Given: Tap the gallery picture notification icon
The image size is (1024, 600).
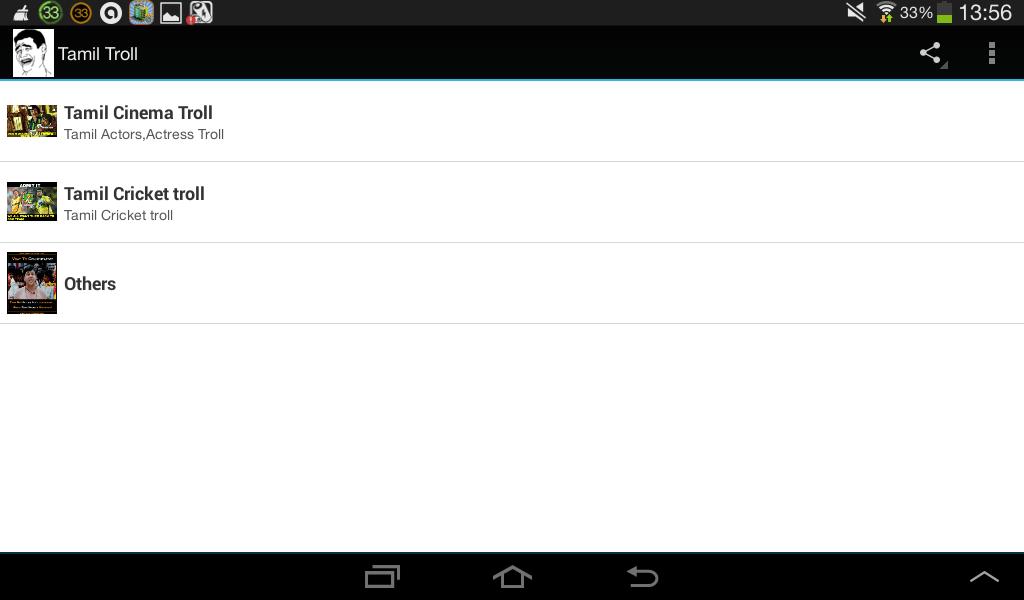Looking at the screenshot, I should [171, 13].
